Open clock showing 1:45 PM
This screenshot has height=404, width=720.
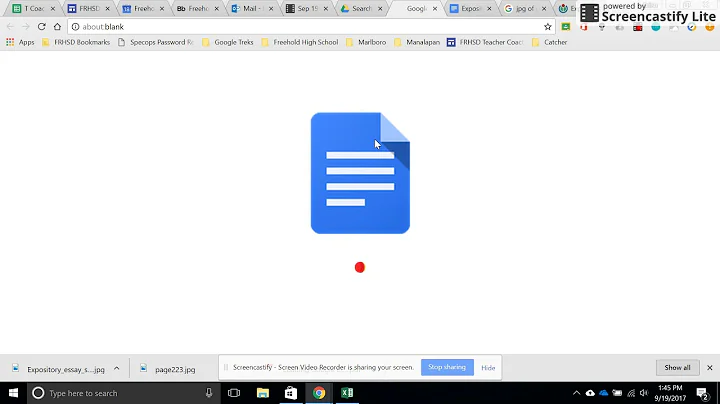click(670, 393)
